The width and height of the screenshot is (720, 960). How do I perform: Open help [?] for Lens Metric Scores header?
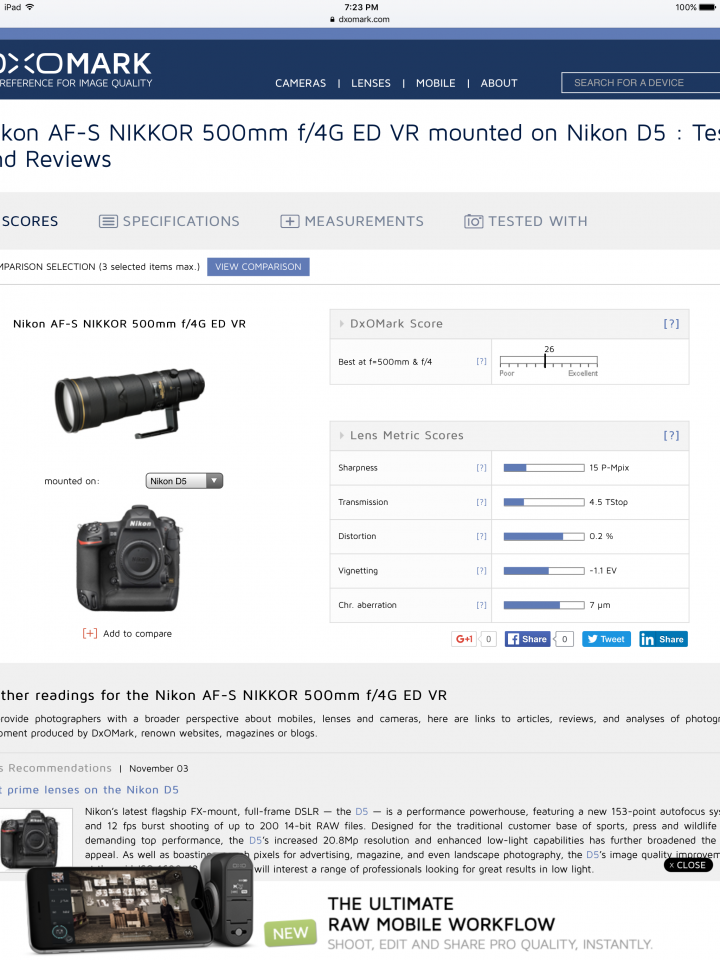coord(672,435)
